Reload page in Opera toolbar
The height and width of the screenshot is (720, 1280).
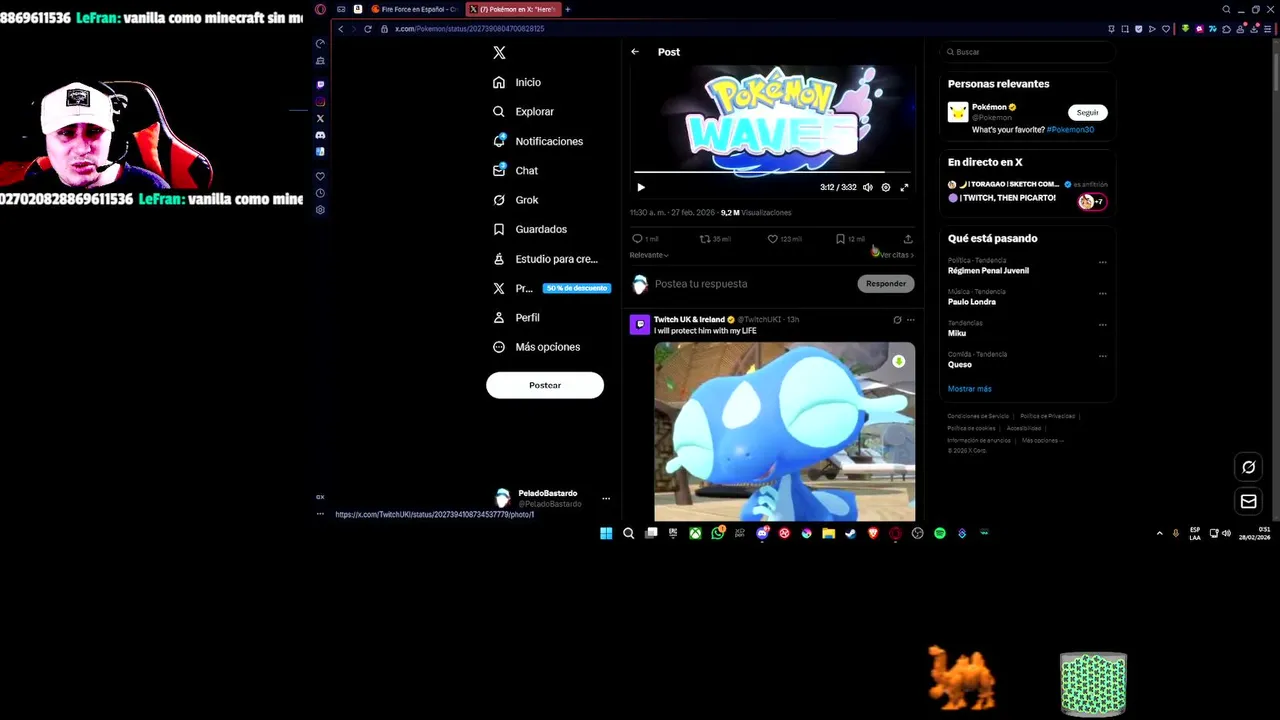pos(368,29)
